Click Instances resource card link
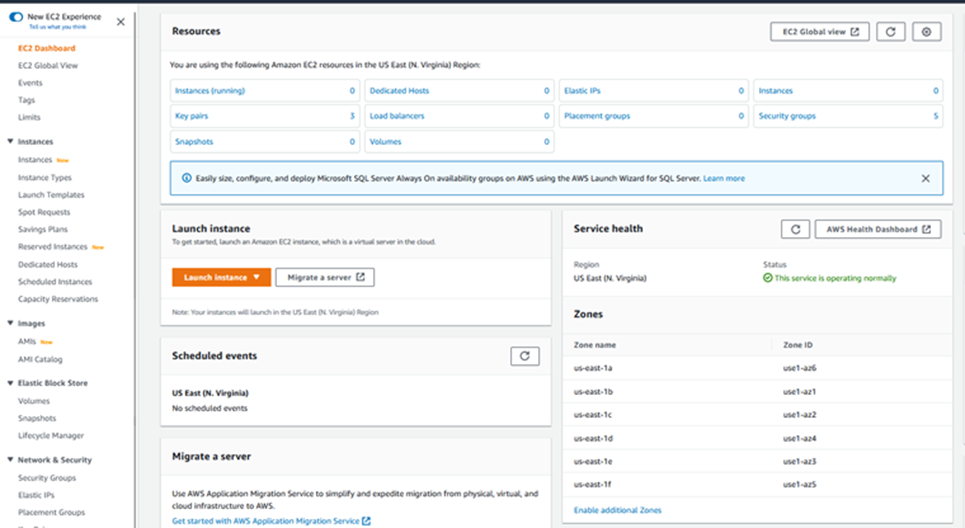 [x=775, y=90]
